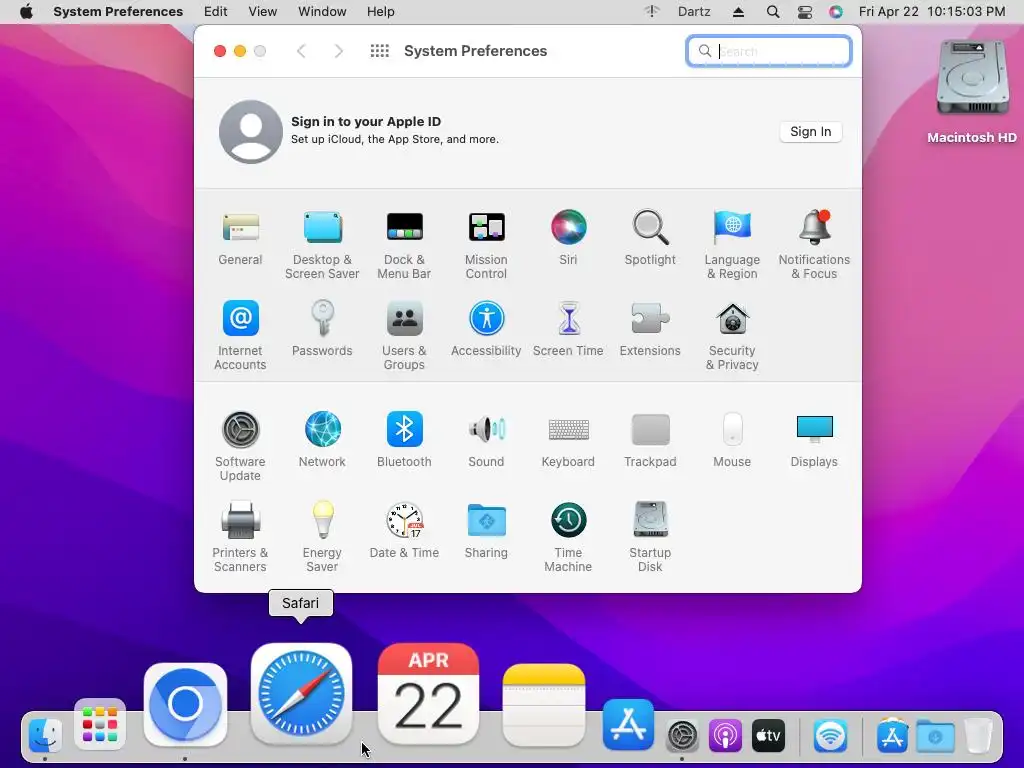
Task: Open Mission Control preferences
Action: [486, 244]
